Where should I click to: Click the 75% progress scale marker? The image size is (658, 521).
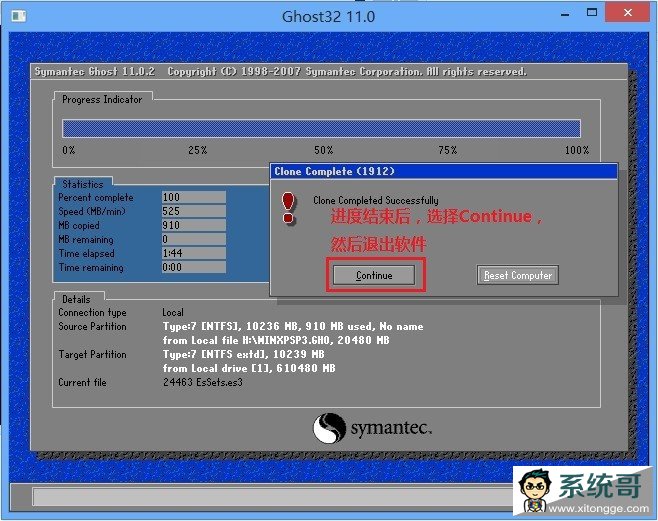point(448,150)
